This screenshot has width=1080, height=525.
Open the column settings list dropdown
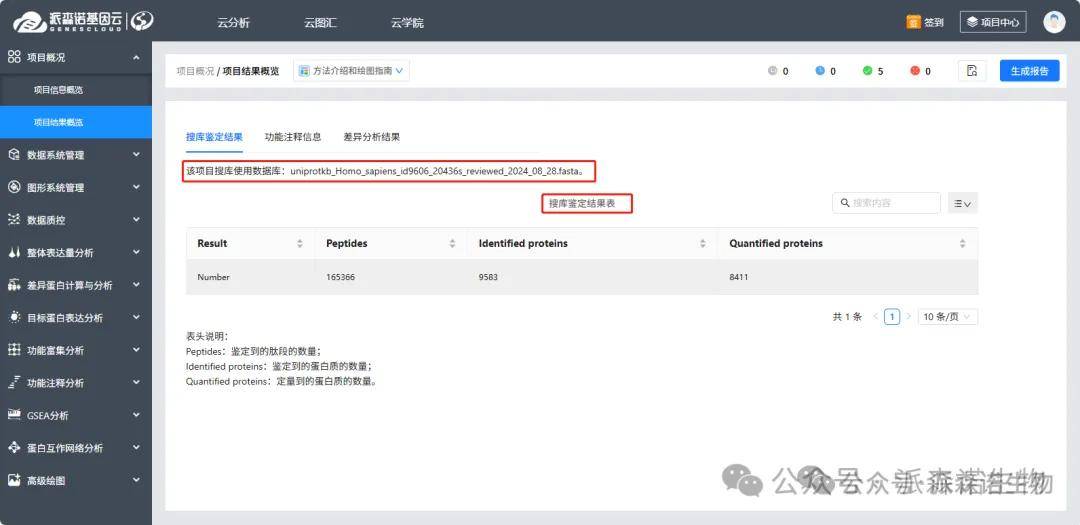(962, 203)
